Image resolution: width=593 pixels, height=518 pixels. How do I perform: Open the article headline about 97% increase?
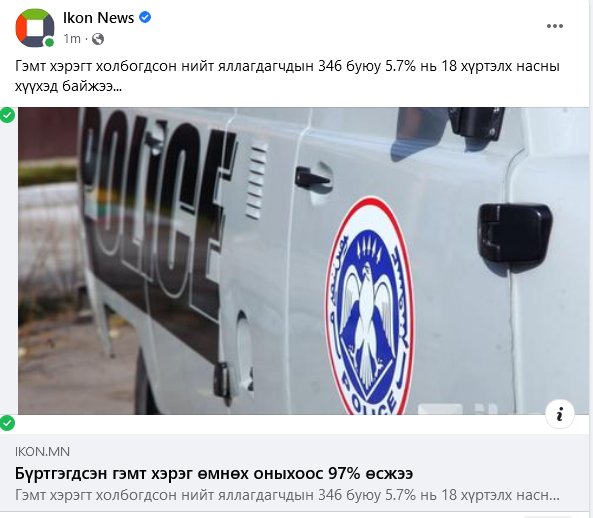(214, 473)
